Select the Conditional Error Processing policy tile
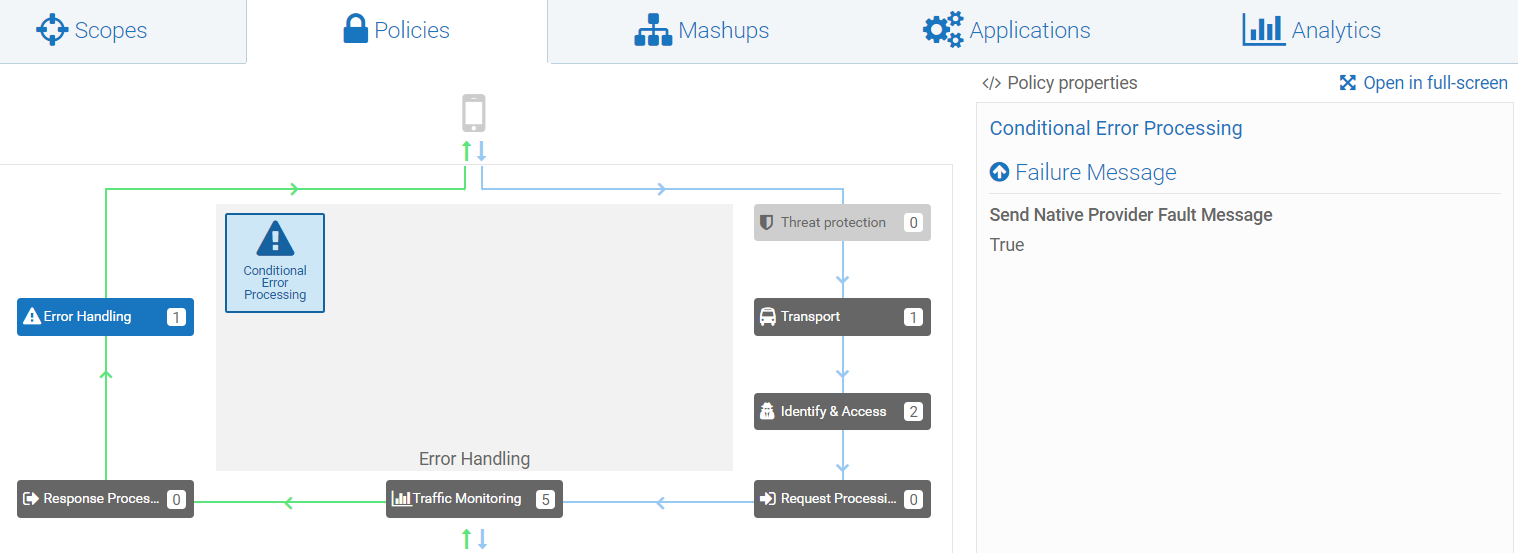The height and width of the screenshot is (553, 1518). (275, 263)
